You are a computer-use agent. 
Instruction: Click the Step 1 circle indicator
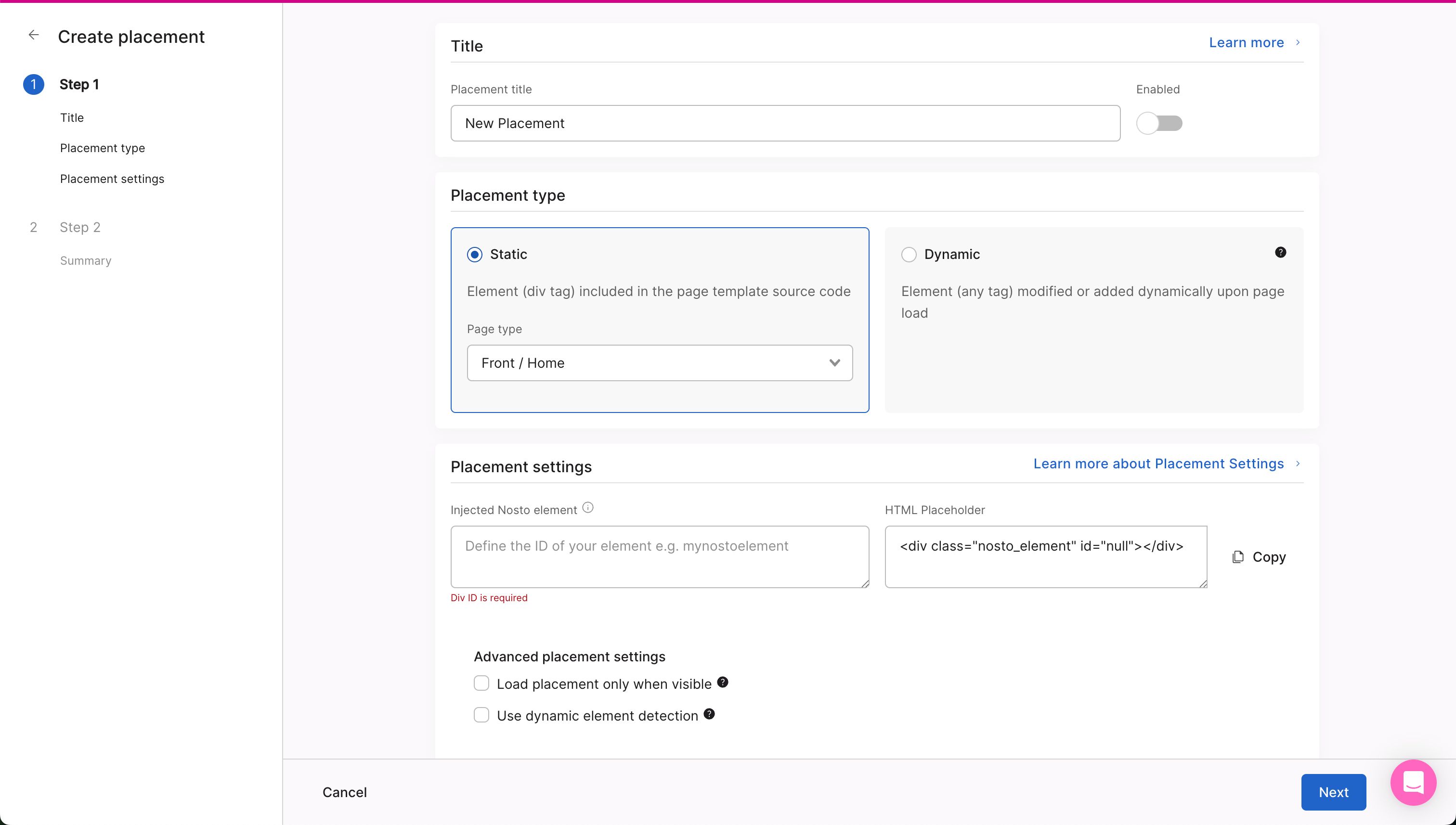(33, 84)
